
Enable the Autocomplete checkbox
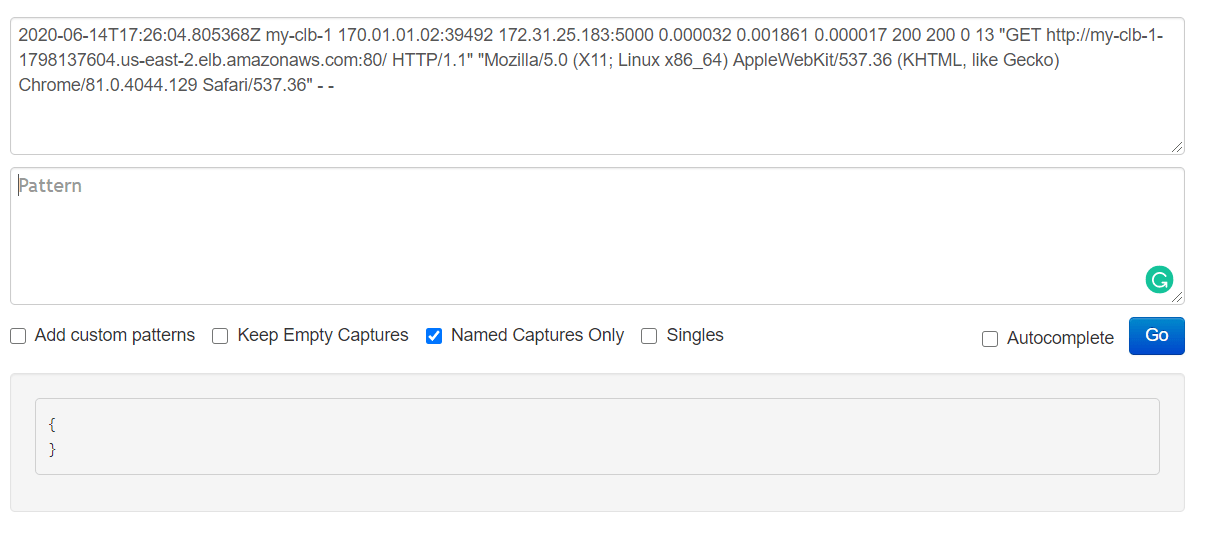990,339
